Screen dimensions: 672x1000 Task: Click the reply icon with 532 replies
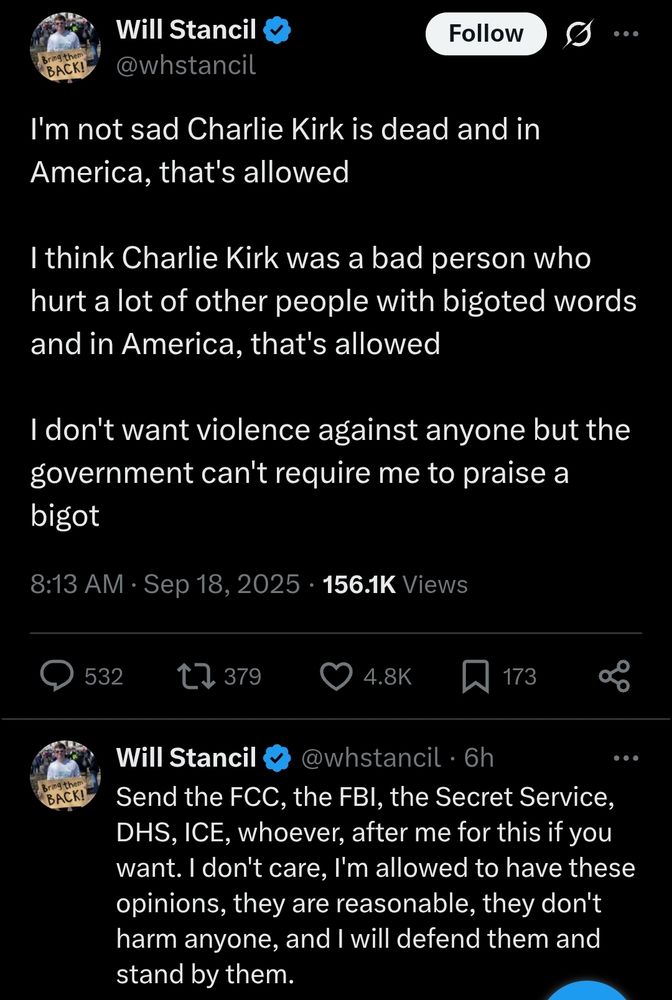(57, 676)
